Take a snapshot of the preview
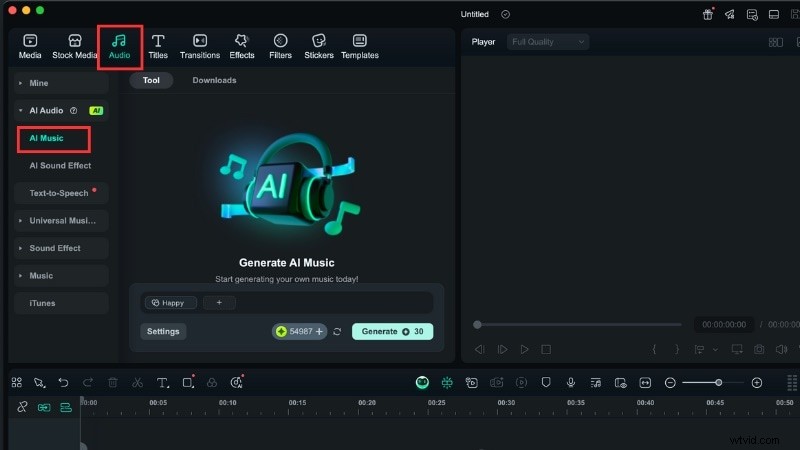The width and height of the screenshot is (800, 450). pos(759,349)
